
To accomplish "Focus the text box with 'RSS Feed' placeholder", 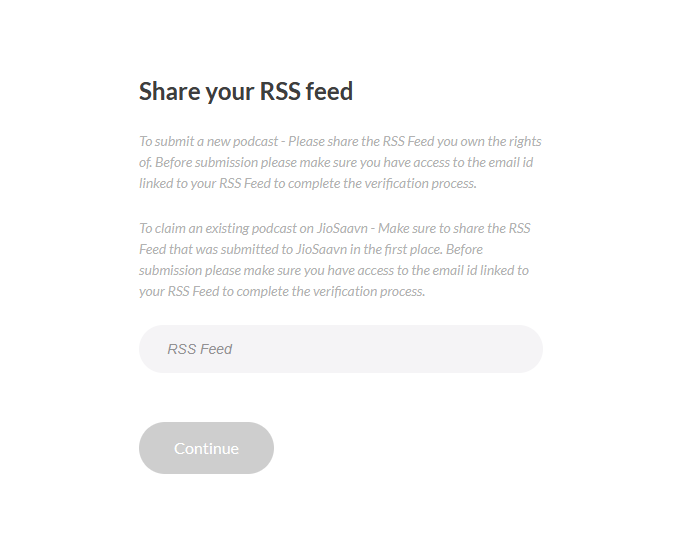I will point(341,349).
